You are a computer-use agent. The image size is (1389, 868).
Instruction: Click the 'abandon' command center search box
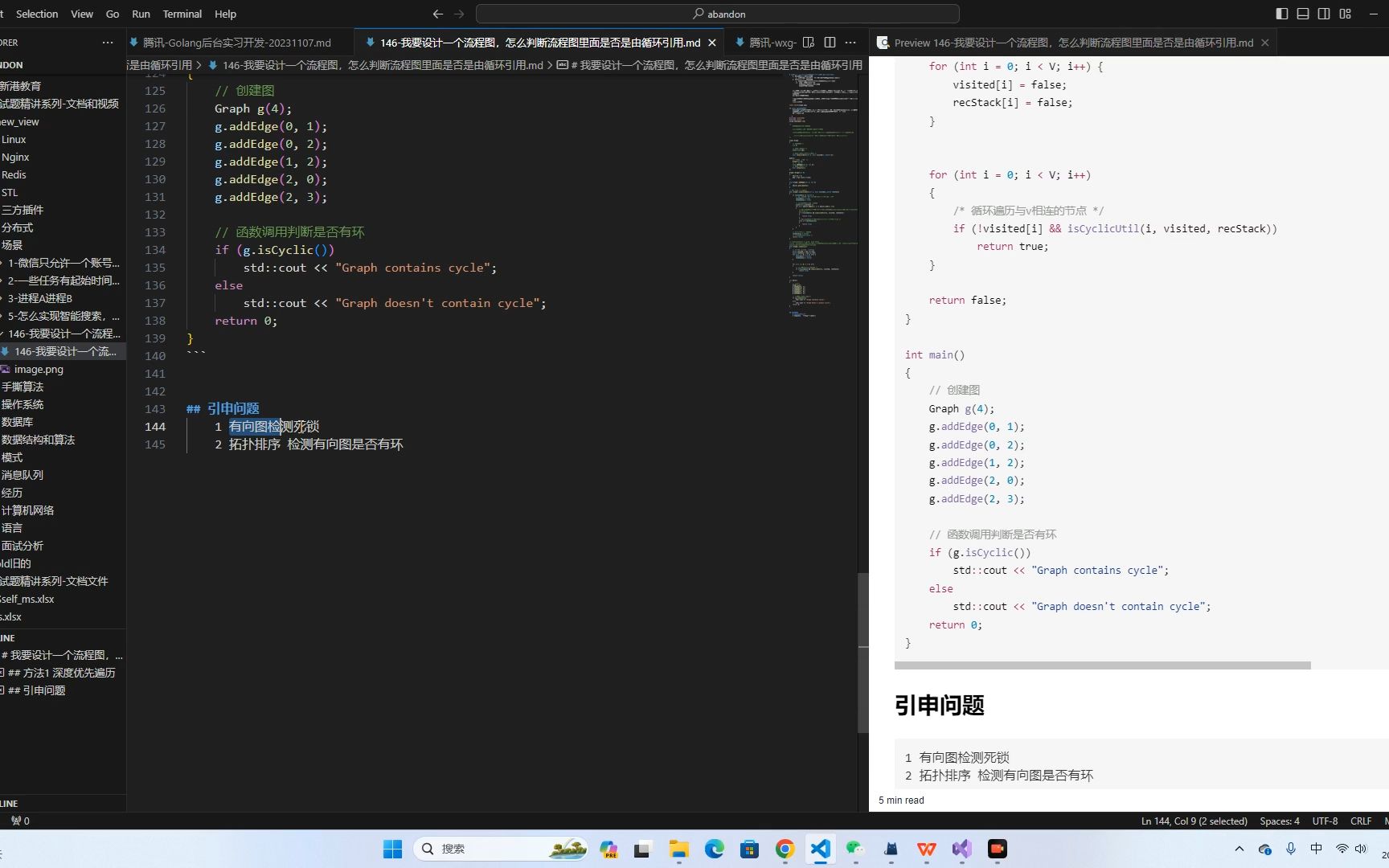click(x=718, y=14)
